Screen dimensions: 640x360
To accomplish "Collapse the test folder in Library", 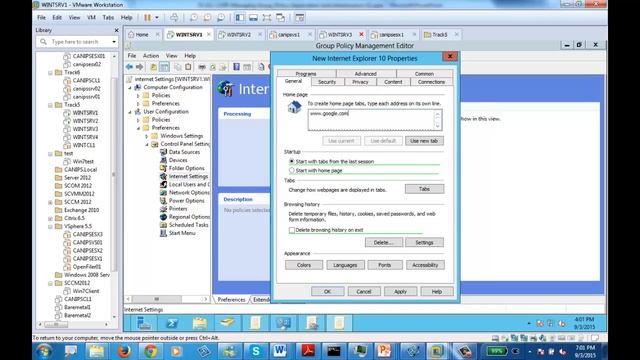I will [50, 153].
